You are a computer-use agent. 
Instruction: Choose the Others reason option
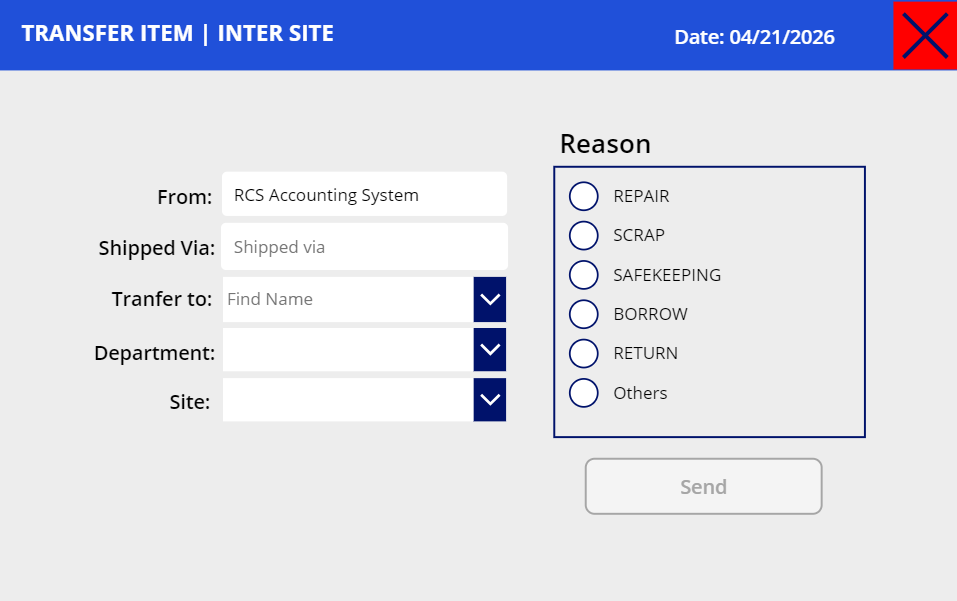(x=583, y=393)
